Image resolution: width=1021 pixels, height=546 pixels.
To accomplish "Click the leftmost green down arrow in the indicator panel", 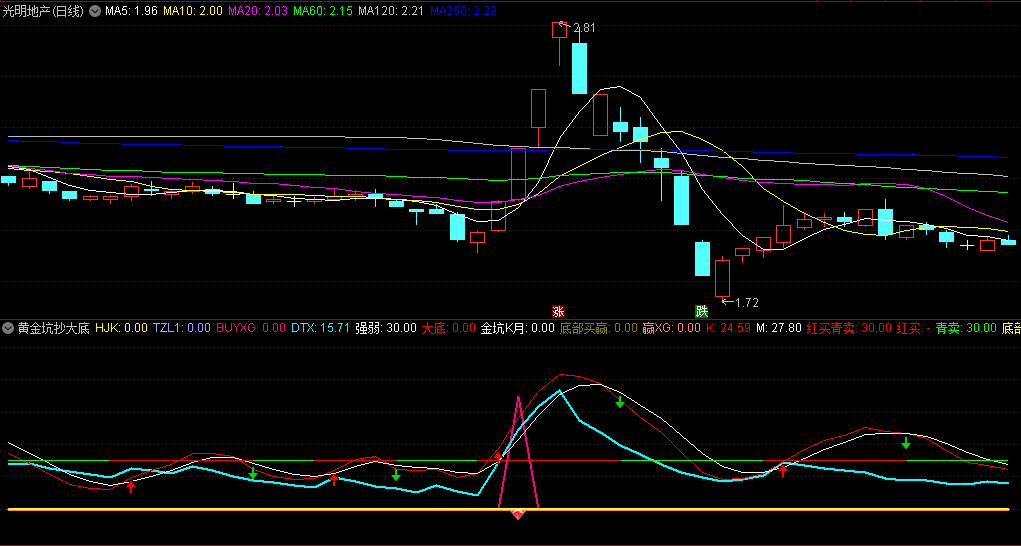I will point(253,474).
